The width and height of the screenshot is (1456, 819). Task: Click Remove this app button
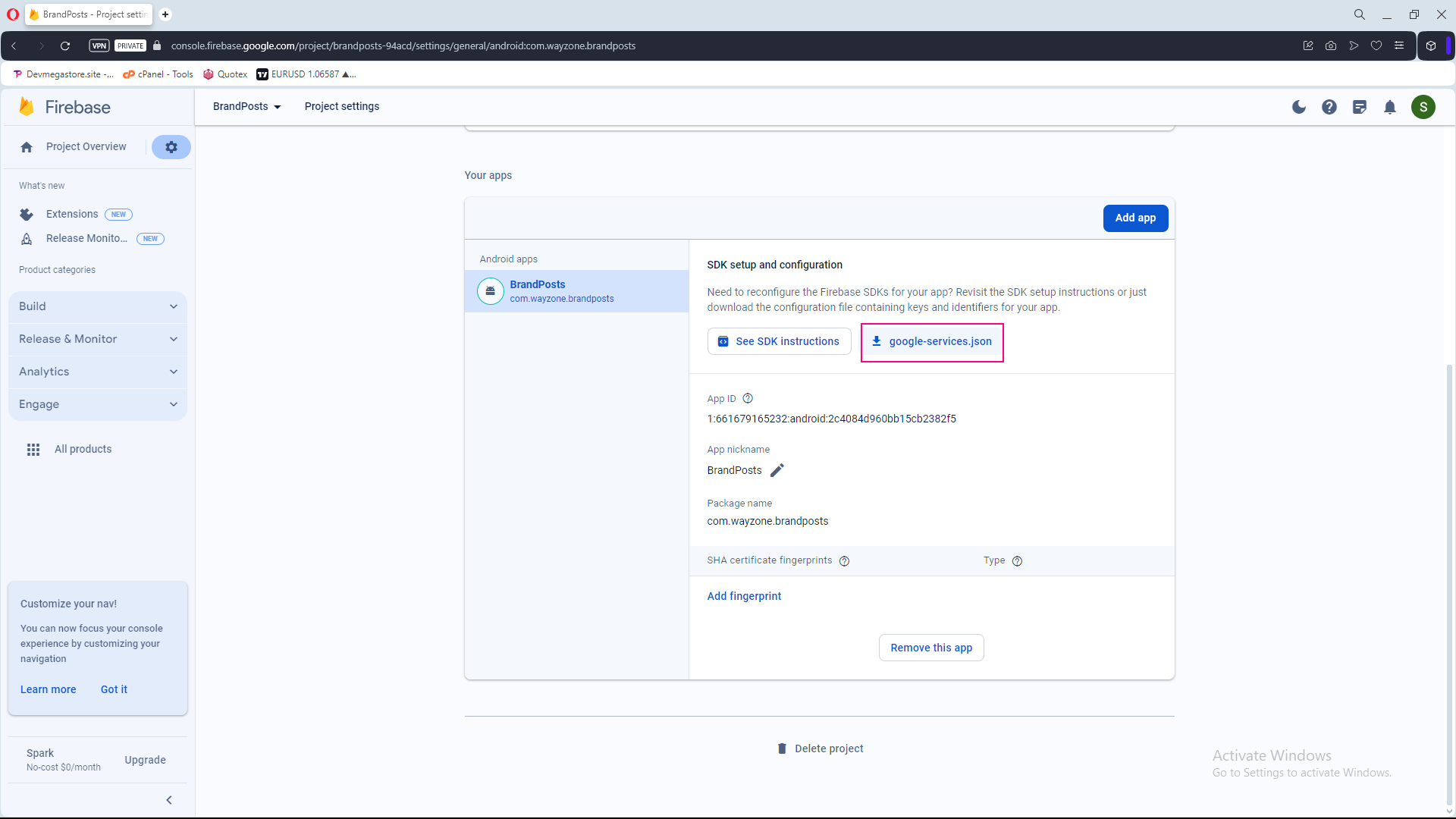pyautogui.click(x=931, y=648)
